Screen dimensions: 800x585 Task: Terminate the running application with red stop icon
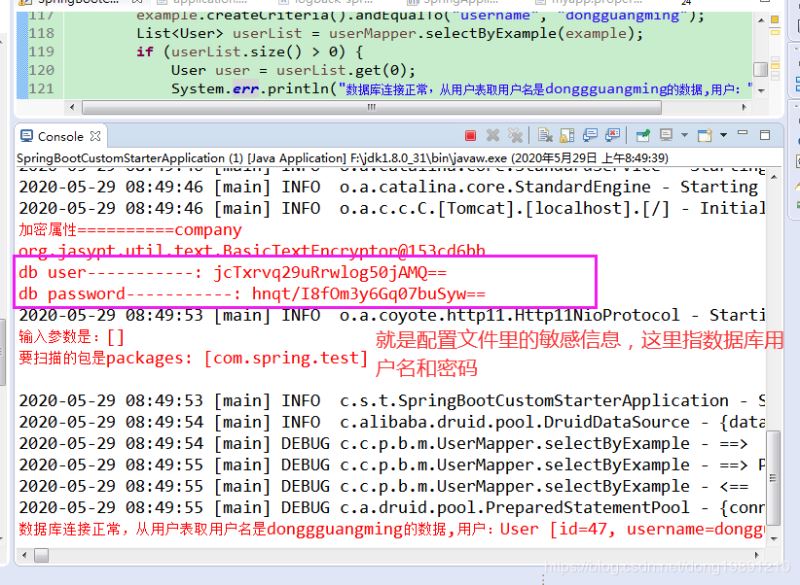pyautogui.click(x=470, y=136)
